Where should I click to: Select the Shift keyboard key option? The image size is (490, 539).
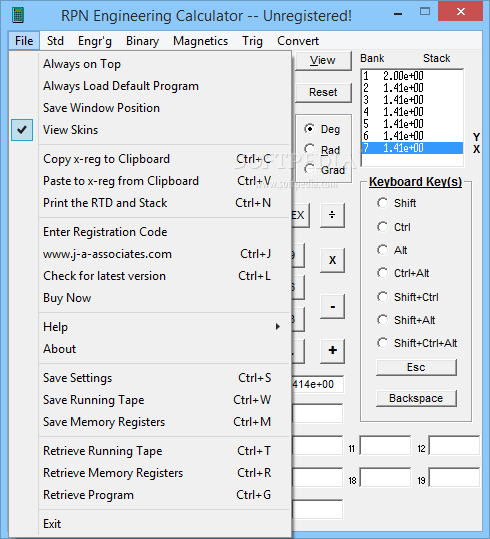click(396, 203)
